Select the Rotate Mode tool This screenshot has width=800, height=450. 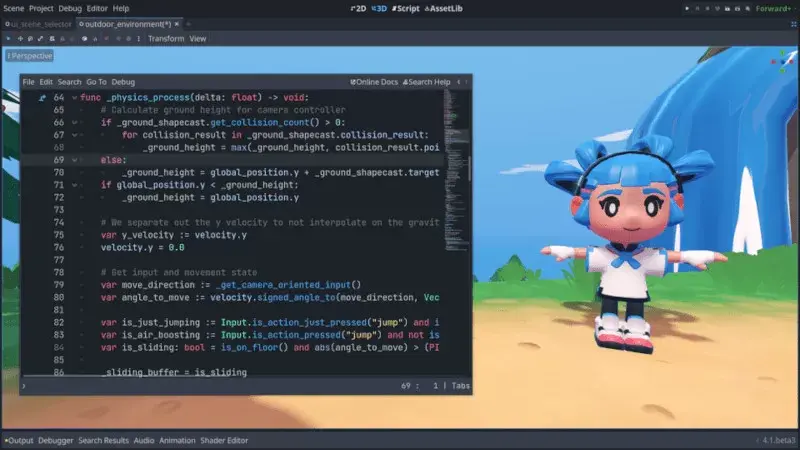tap(30, 39)
